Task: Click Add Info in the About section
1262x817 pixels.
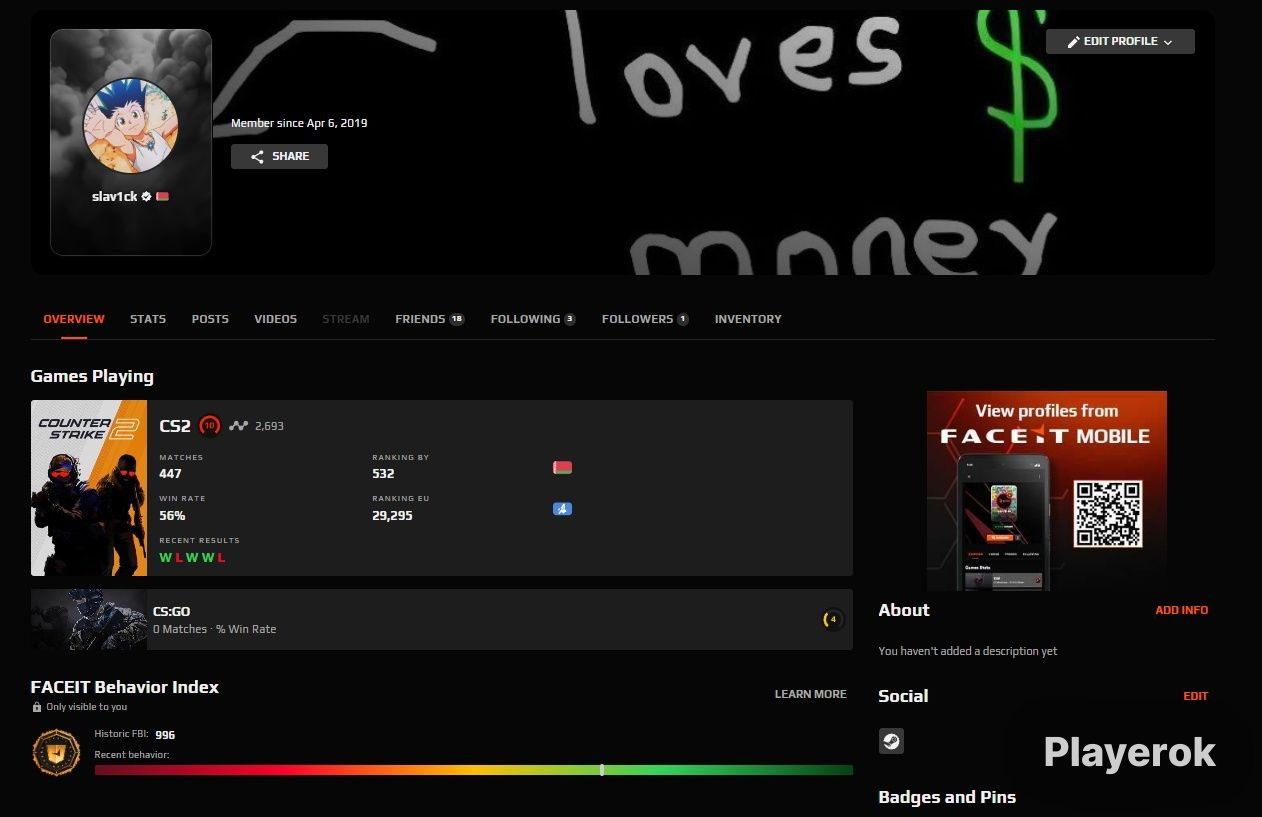Action: pos(1182,610)
